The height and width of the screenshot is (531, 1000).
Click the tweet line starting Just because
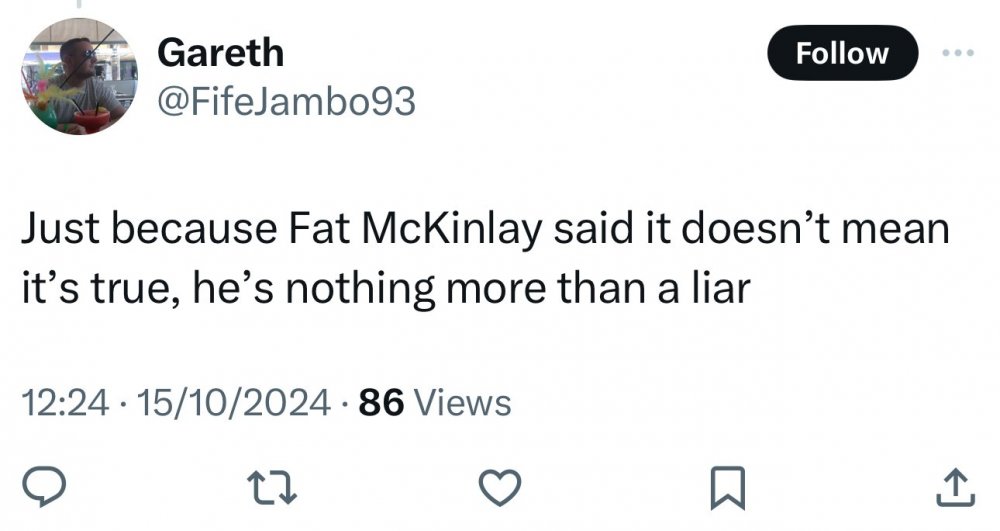point(485,229)
